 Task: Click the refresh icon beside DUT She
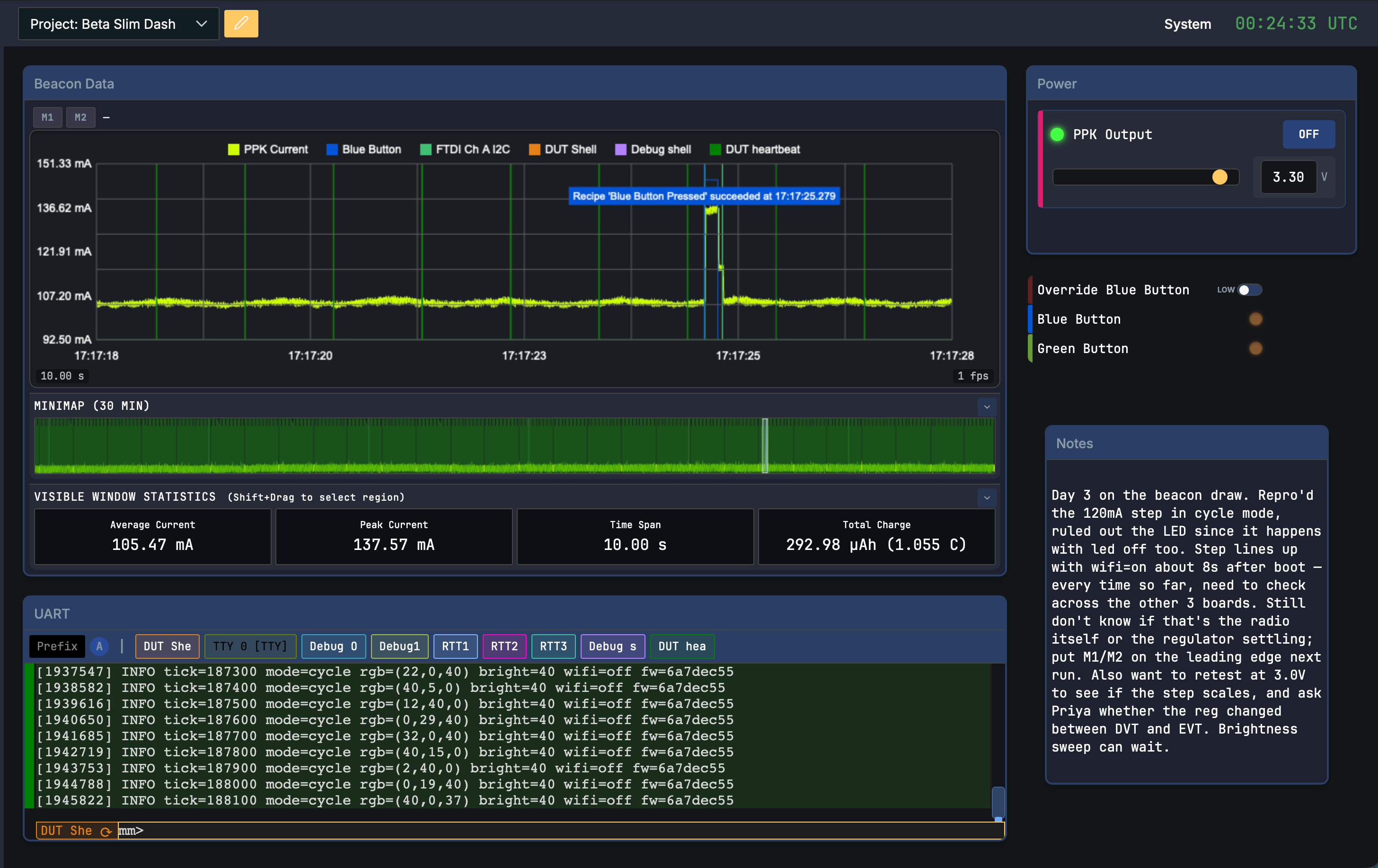pos(106,832)
